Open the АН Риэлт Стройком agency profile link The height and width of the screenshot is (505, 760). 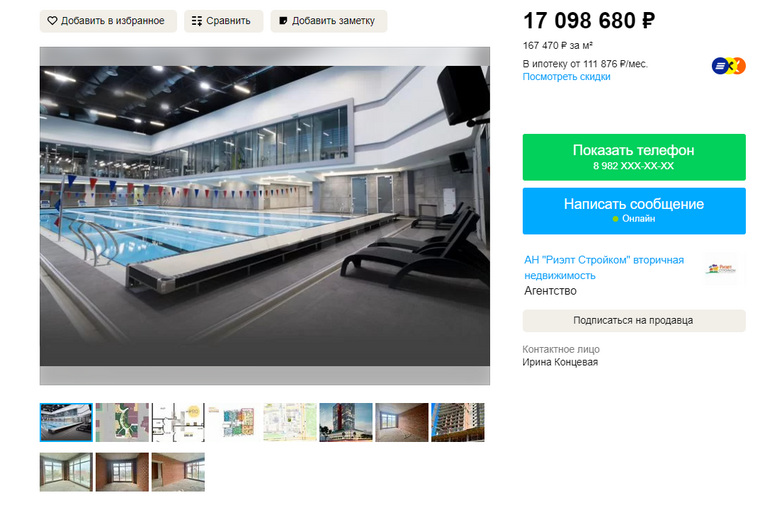[604, 268]
